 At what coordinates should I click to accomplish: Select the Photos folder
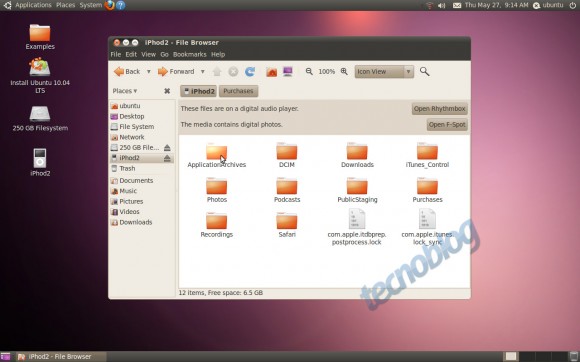[217, 190]
